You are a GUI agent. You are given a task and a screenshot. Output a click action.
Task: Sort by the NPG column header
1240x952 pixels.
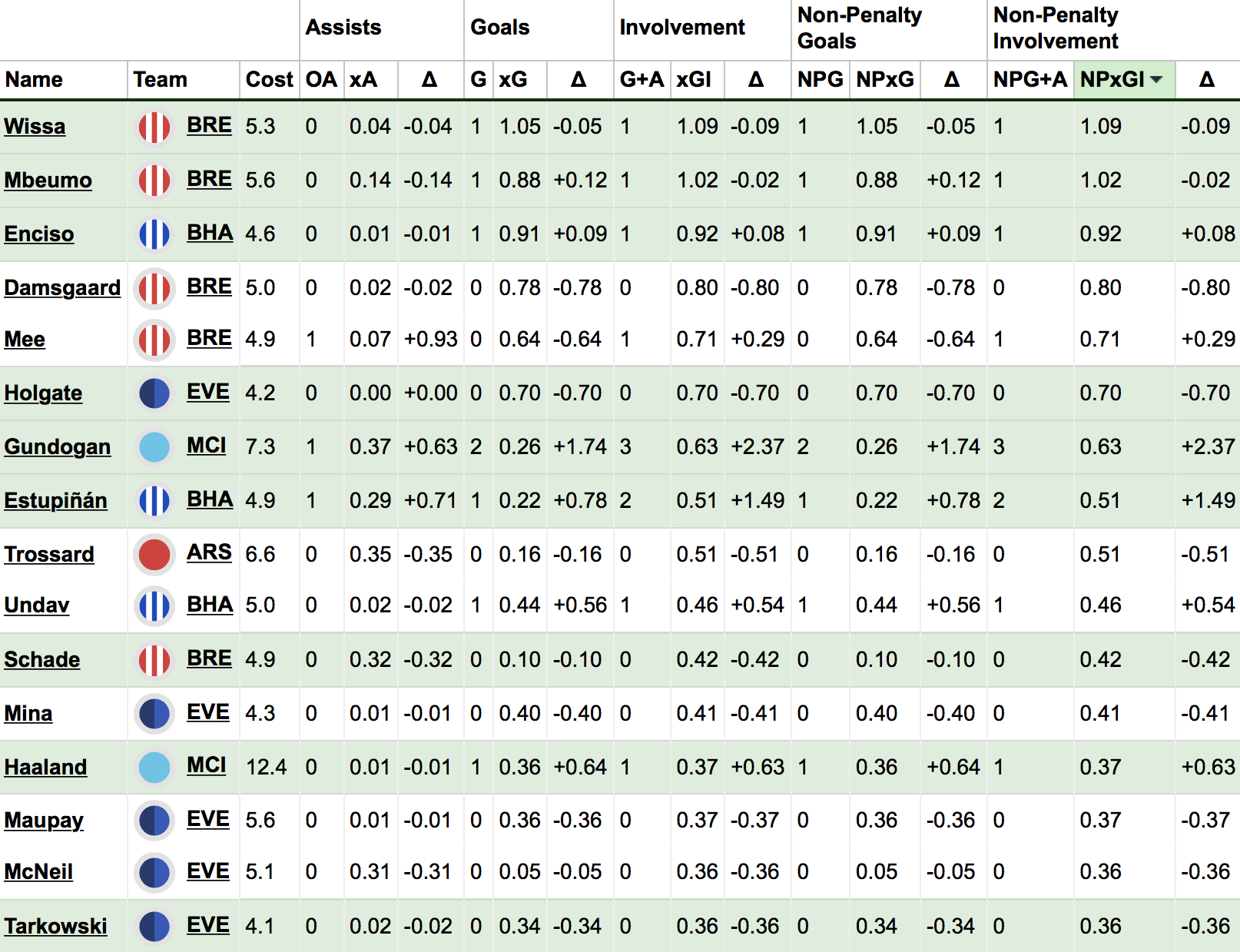820,80
